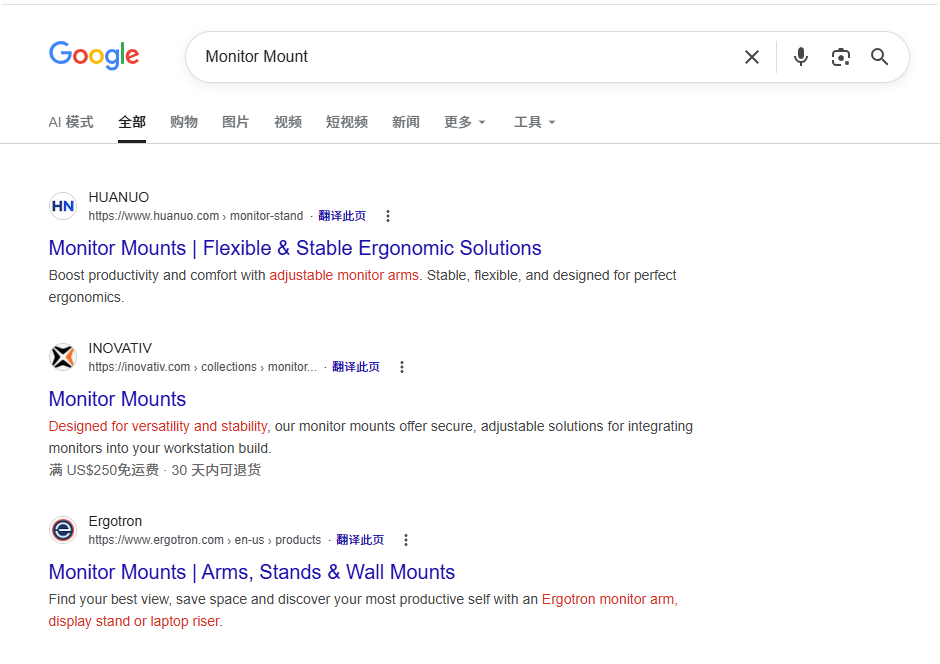Click the ergotron.com en-us products URL

pyautogui.click(x=205, y=540)
